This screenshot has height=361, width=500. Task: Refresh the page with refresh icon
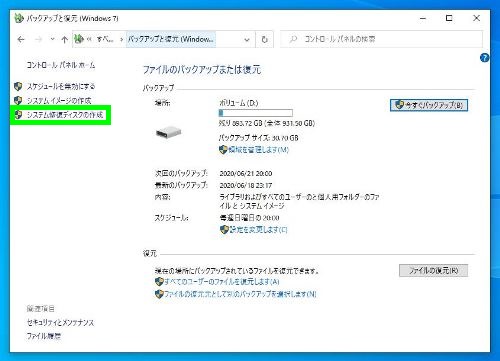(x=264, y=39)
